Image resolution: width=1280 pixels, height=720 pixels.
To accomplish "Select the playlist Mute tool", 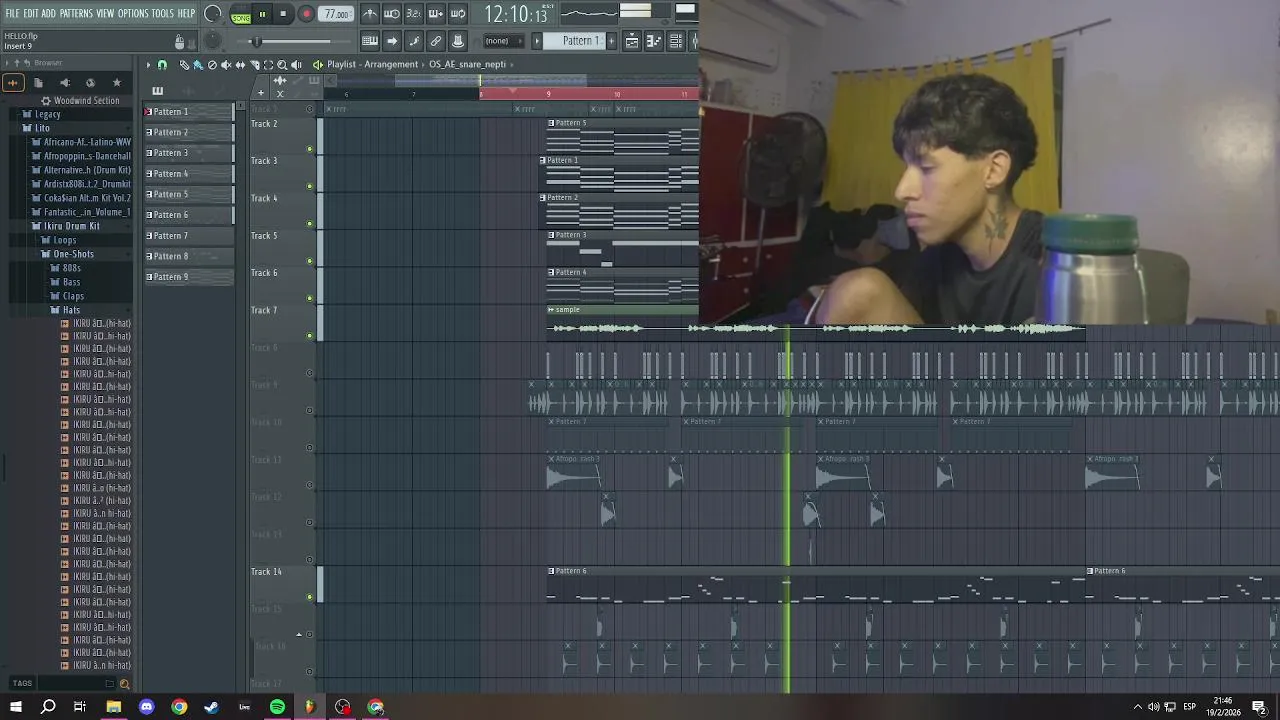I will (226, 64).
